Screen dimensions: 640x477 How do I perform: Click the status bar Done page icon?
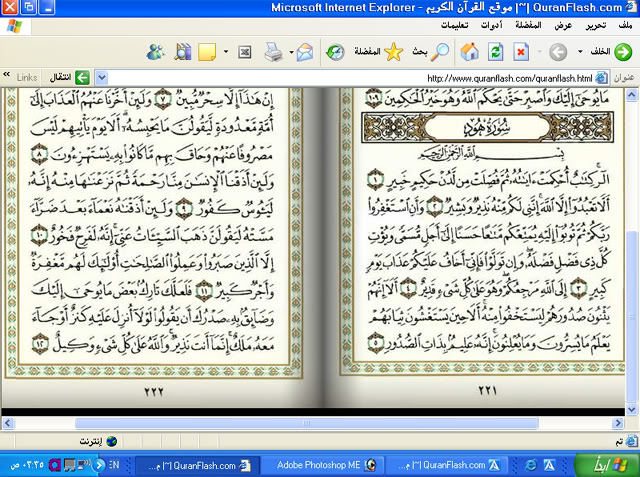pos(631,441)
